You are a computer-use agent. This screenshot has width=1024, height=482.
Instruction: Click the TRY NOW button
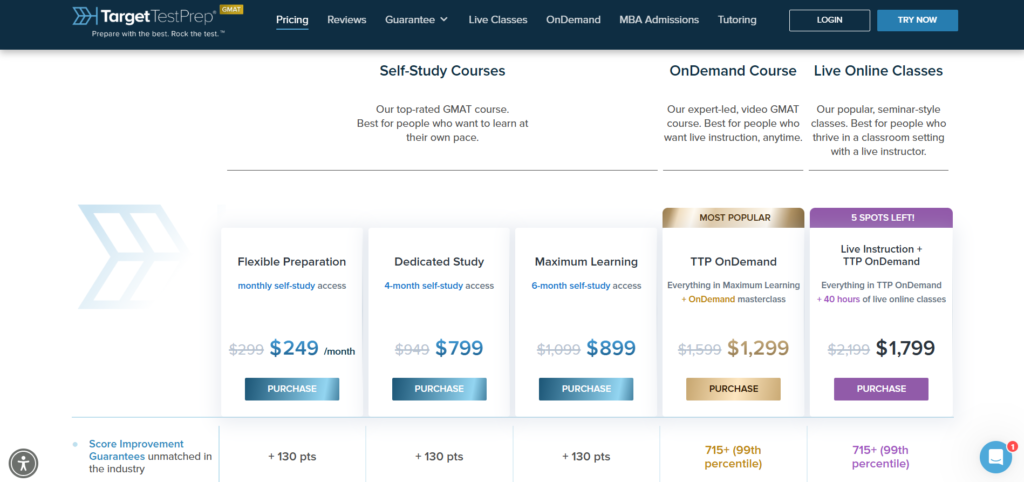pos(917,20)
